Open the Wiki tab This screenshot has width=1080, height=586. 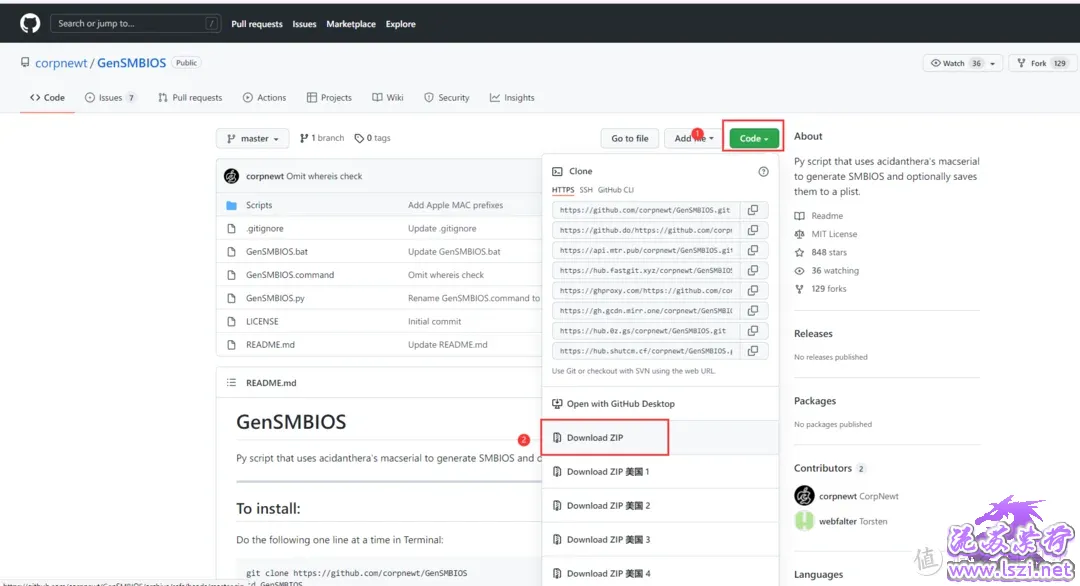point(388,98)
